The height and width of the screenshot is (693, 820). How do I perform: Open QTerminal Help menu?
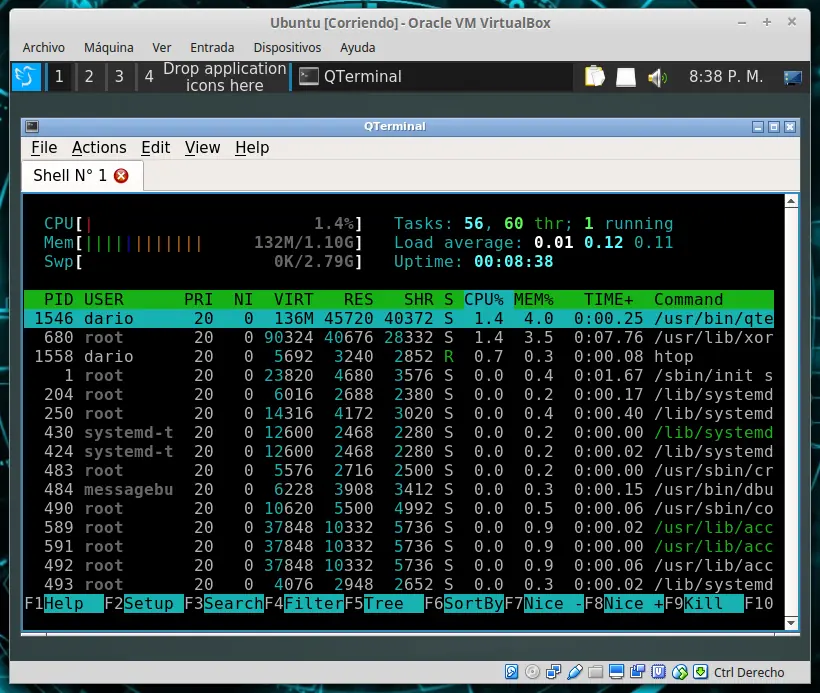pyautogui.click(x=252, y=148)
